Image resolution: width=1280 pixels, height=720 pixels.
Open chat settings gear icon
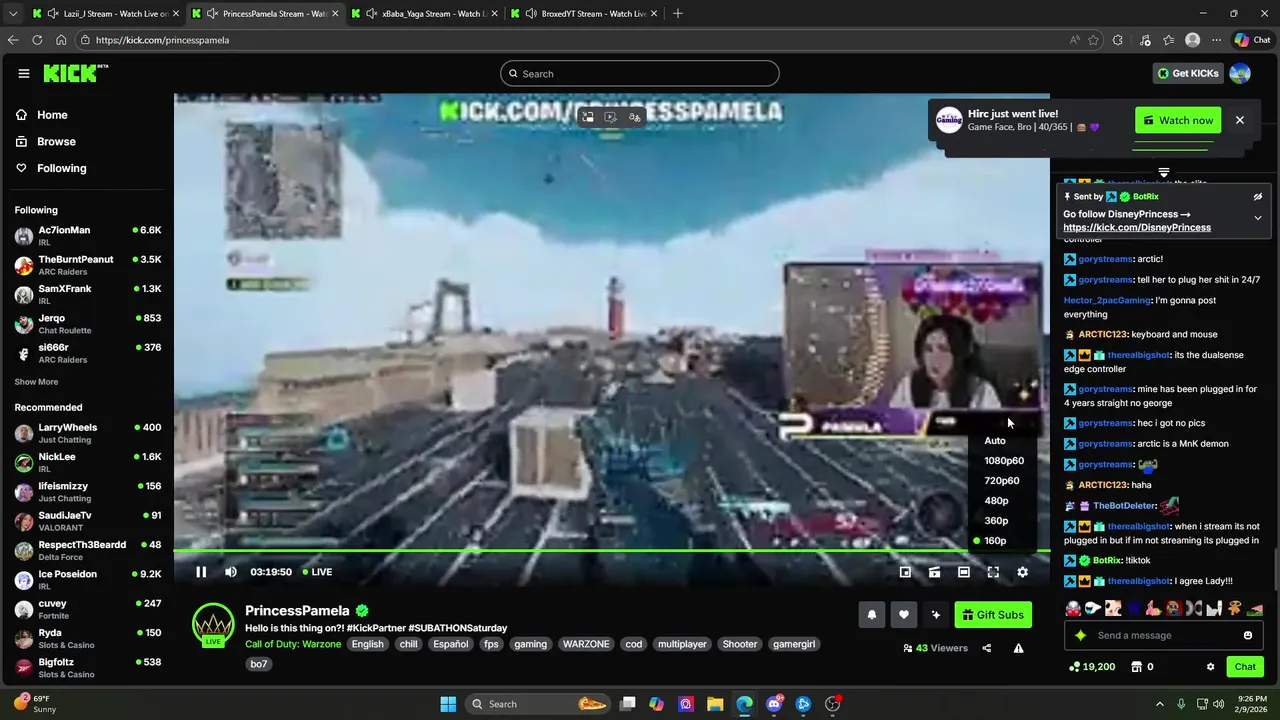(x=1210, y=667)
